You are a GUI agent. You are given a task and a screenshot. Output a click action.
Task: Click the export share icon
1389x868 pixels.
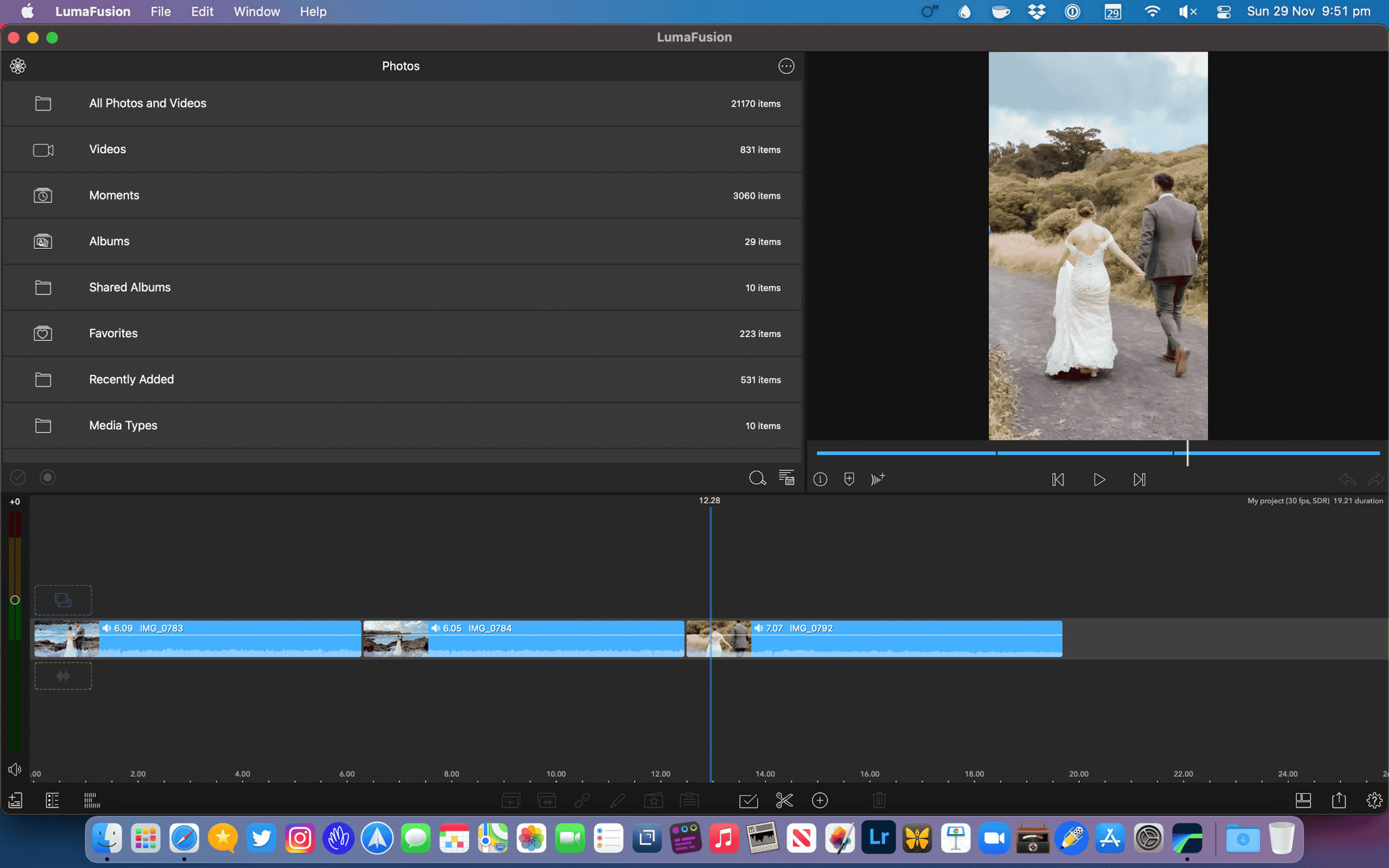click(x=1339, y=801)
